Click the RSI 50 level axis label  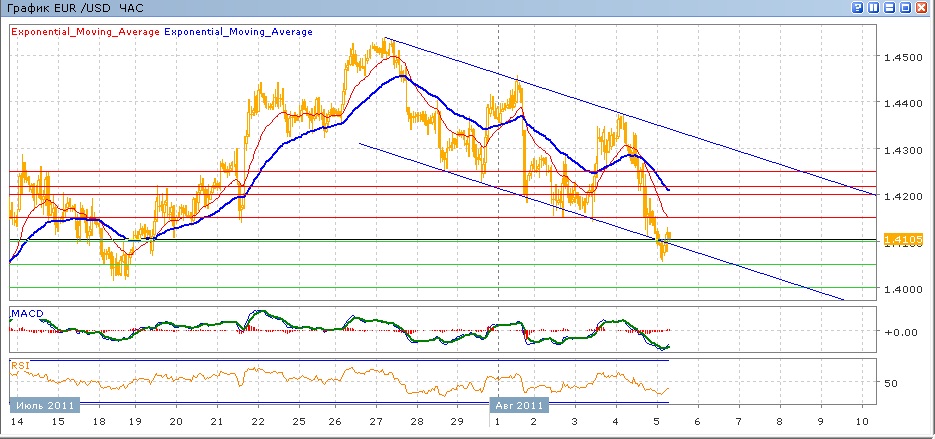point(893,383)
